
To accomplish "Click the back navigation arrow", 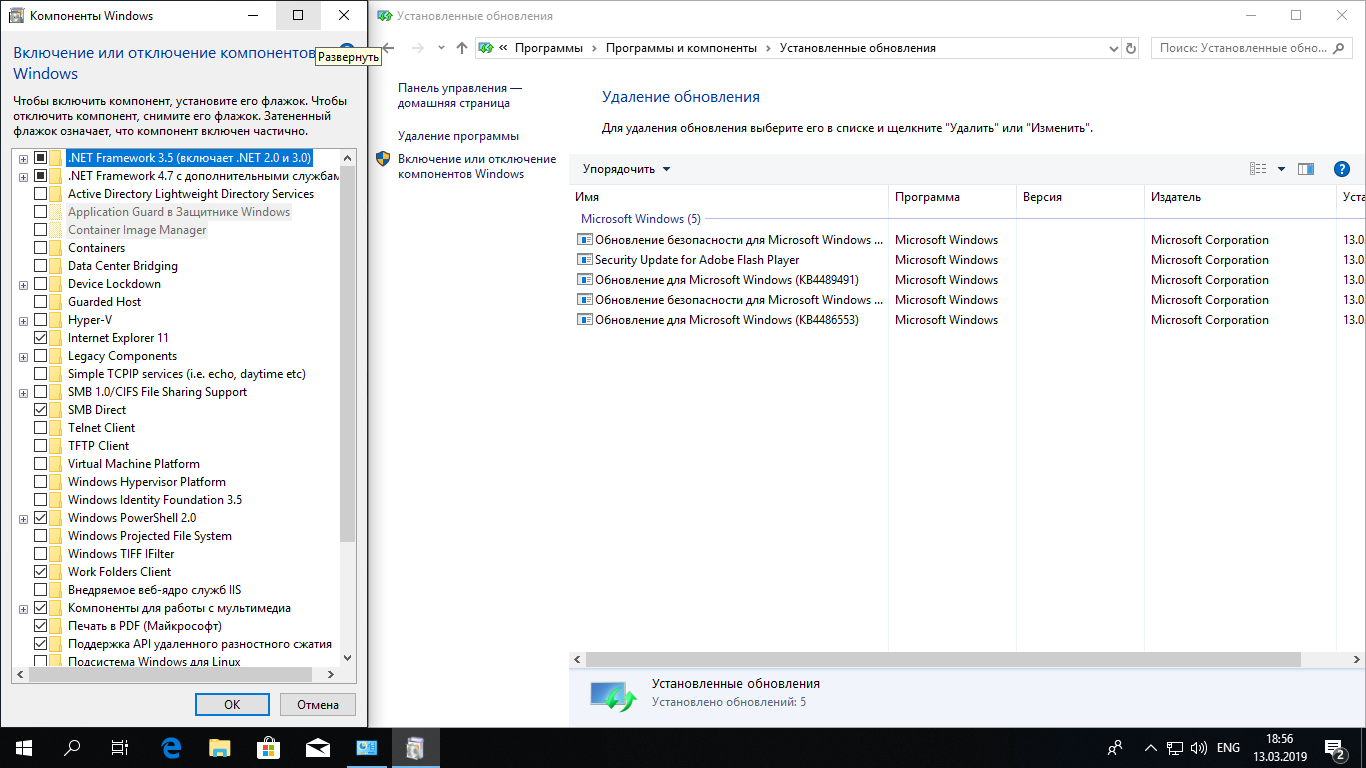I will pyautogui.click(x=388, y=48).
